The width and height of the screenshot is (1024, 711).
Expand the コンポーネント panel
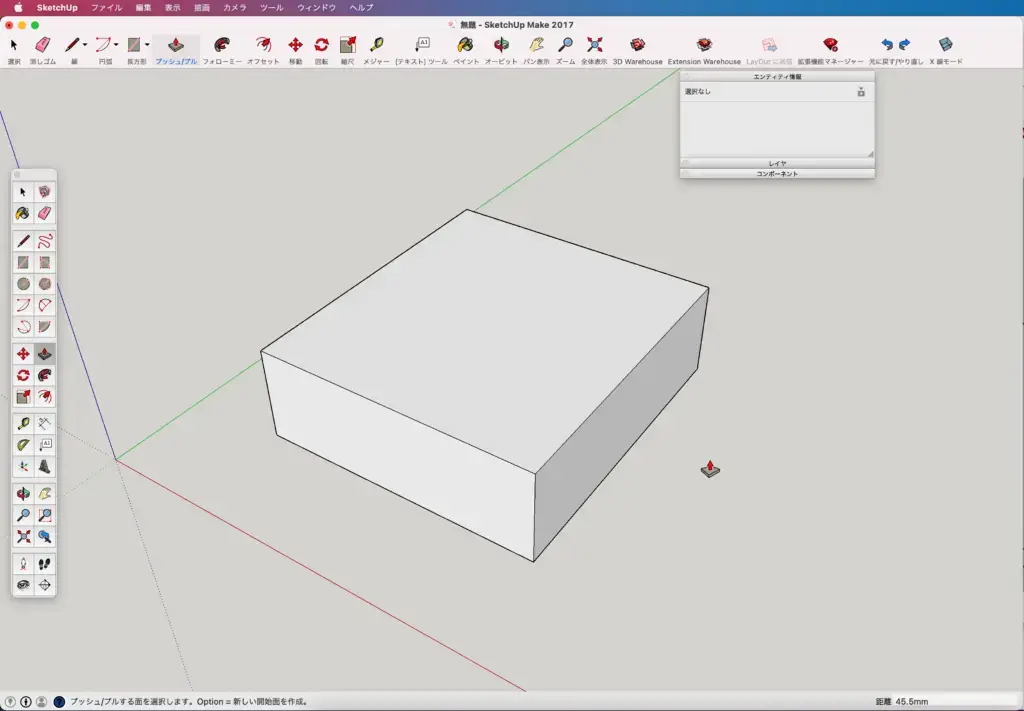click(x=777, y=174)
